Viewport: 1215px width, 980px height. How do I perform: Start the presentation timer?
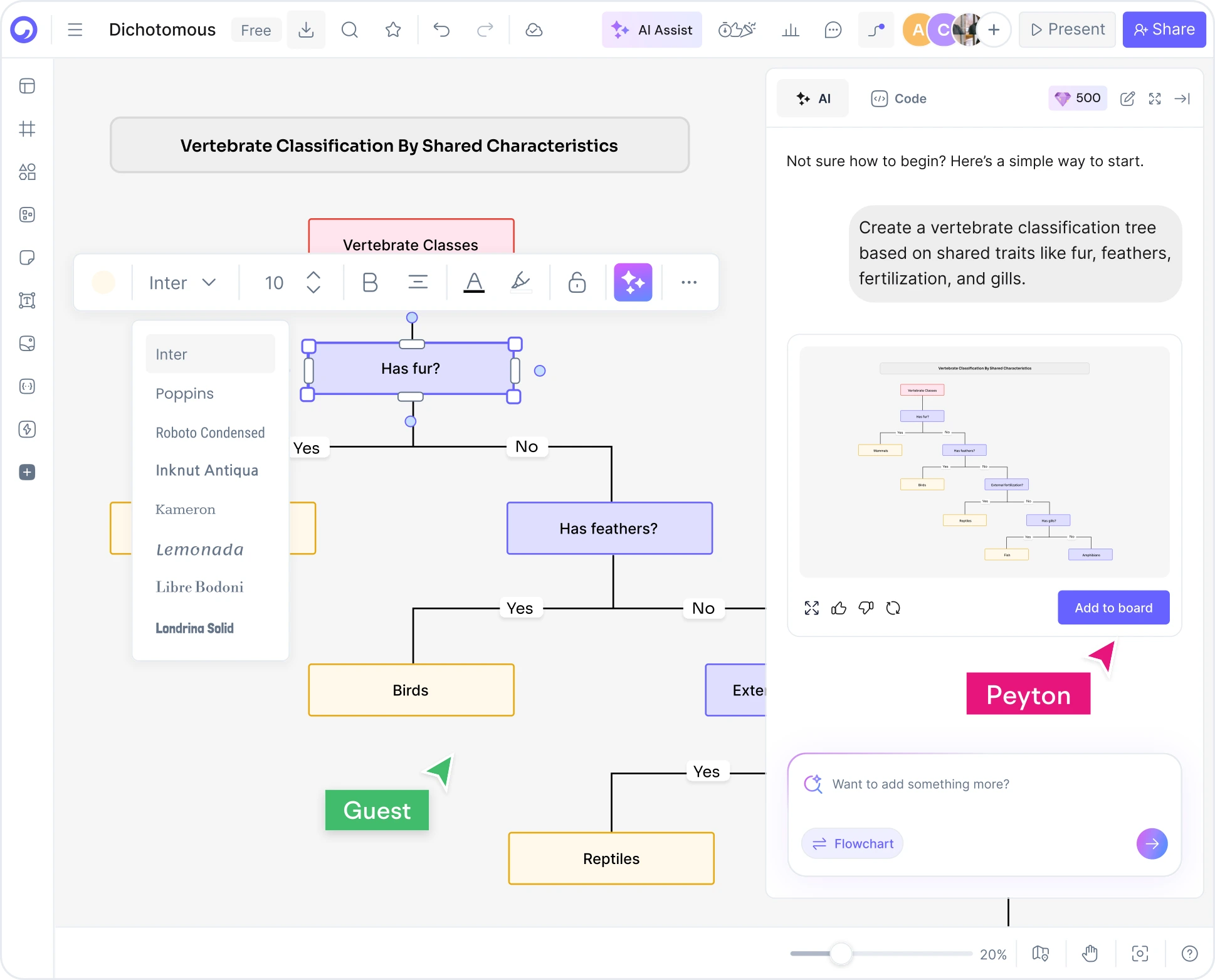[724, 29]
